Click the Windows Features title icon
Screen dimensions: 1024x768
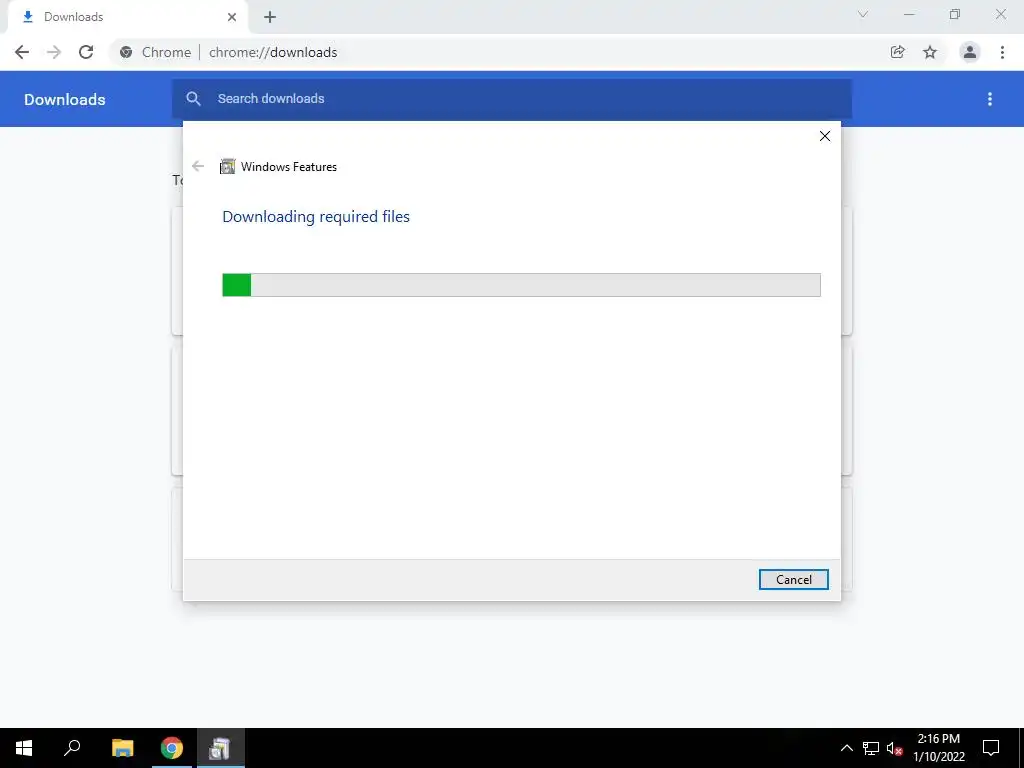click(x=227, y=167)
